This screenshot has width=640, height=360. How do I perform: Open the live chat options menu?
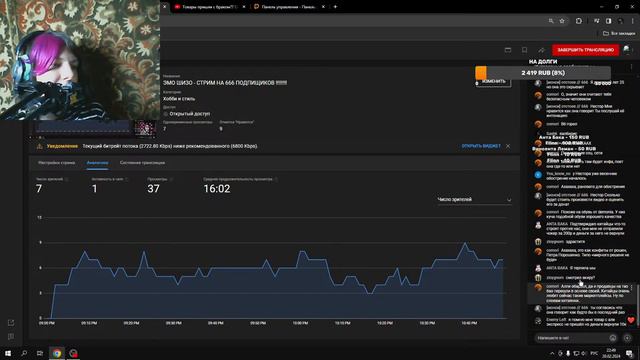click(x=631, y=67)
